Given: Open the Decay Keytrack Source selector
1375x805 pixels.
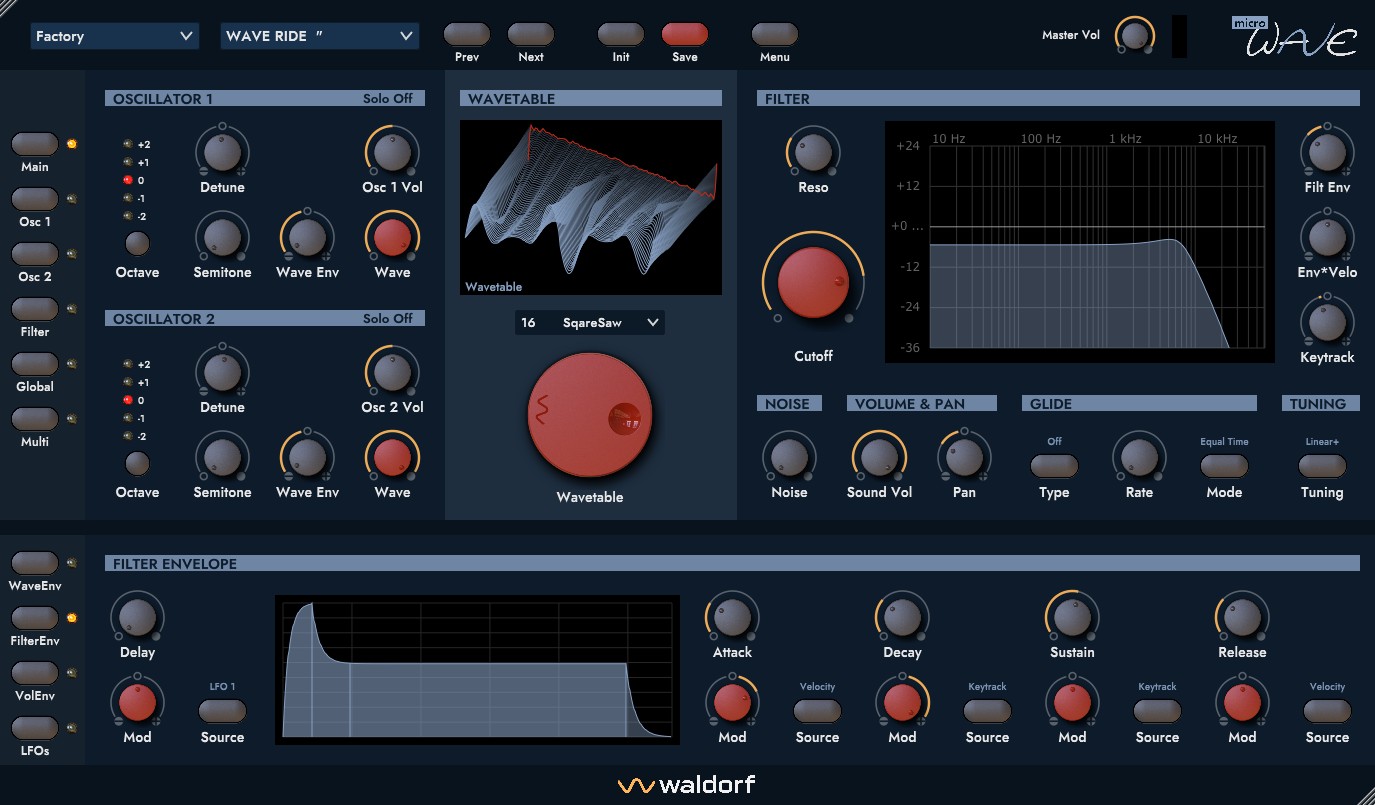Looking at the screenshot, I should 987,711.
